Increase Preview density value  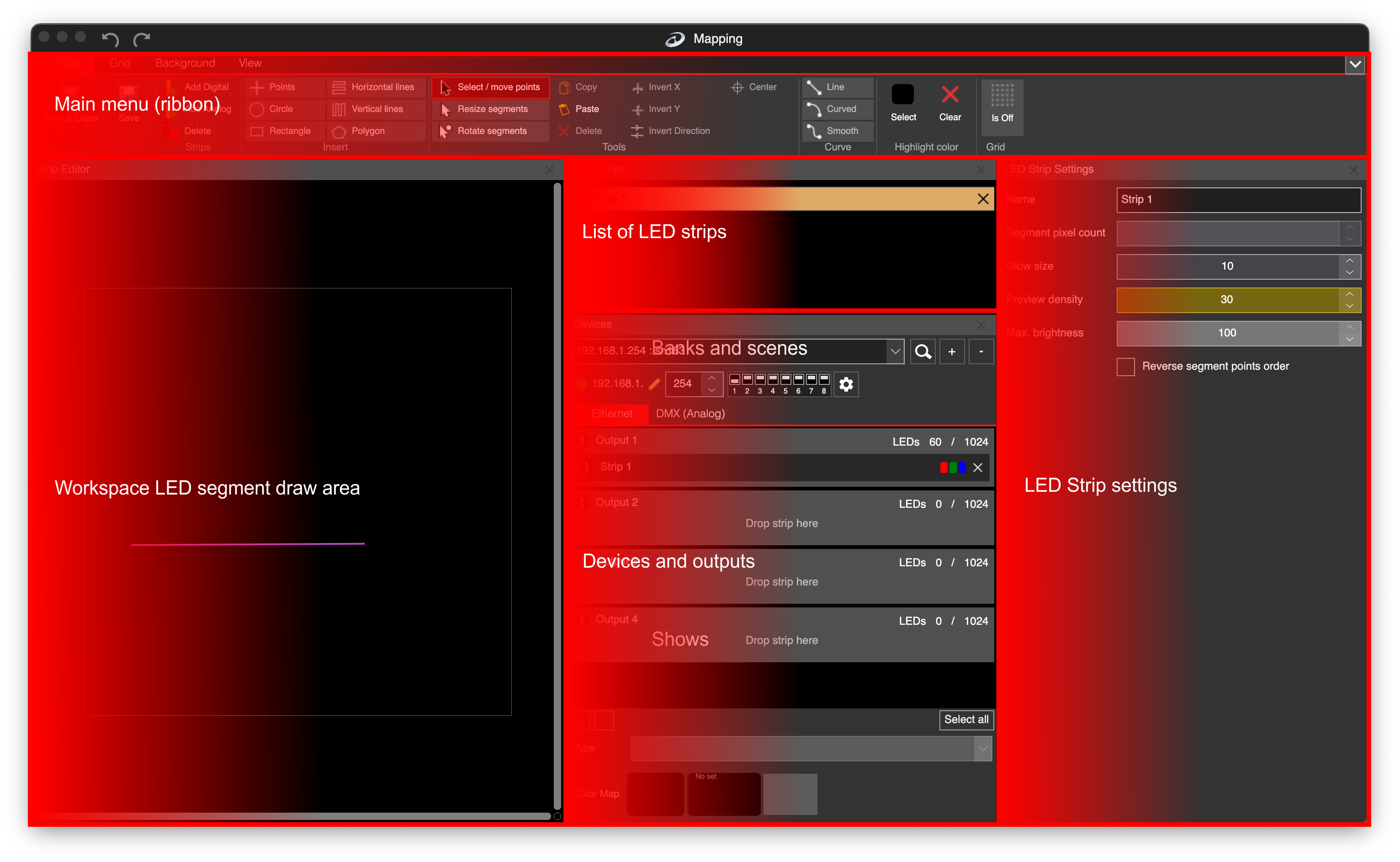[x=1349, y=294]
